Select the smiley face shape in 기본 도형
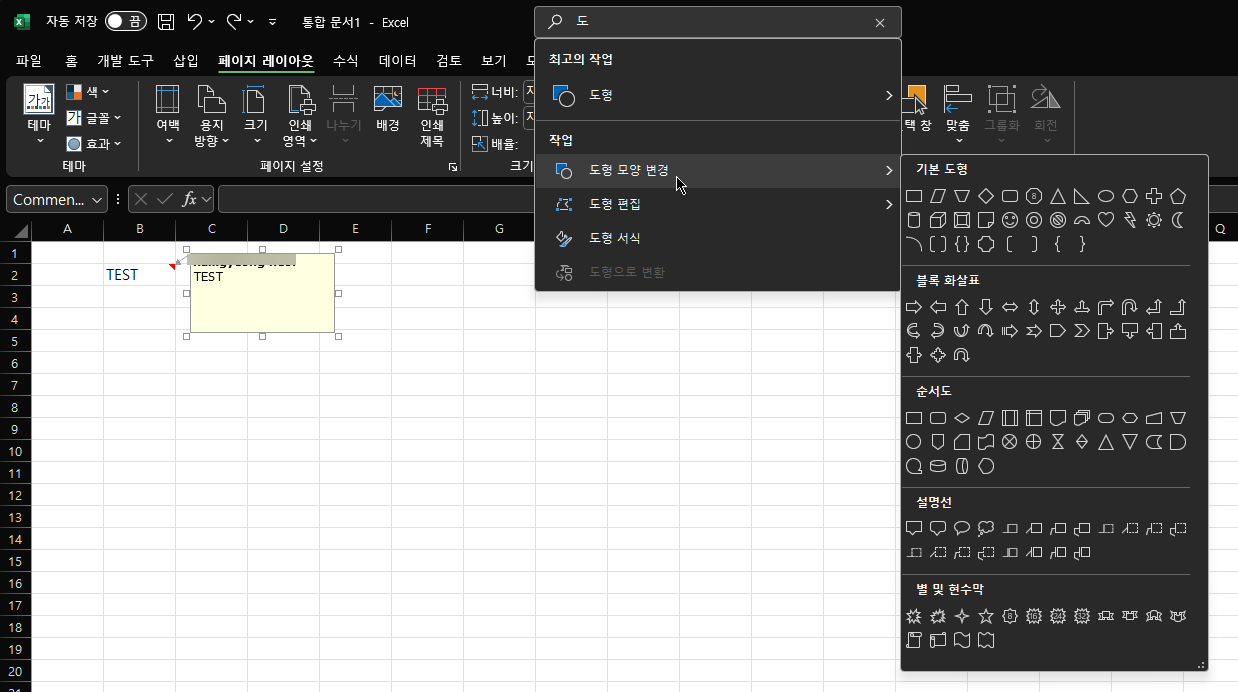 coord(1010,220)
